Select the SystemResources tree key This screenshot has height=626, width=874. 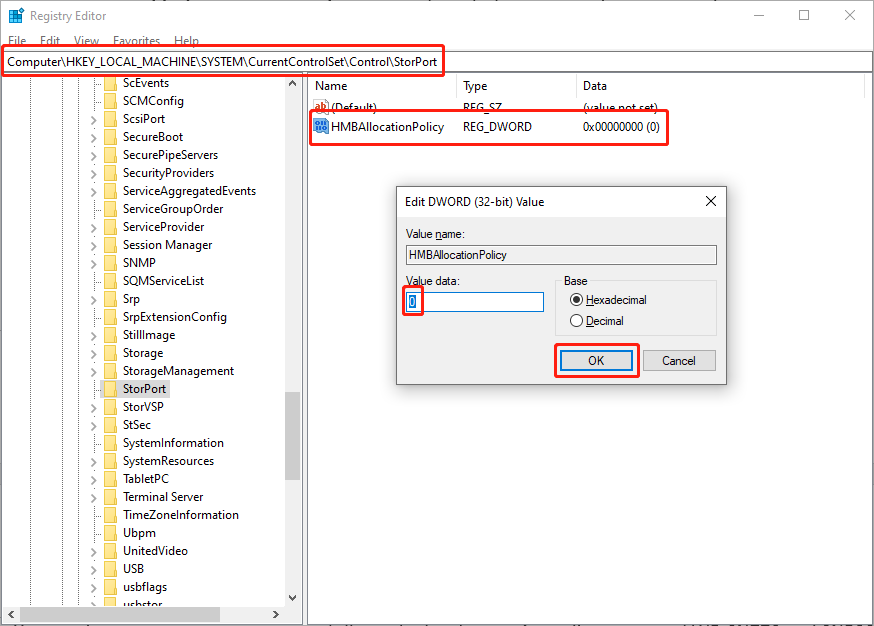coord(168,461)
